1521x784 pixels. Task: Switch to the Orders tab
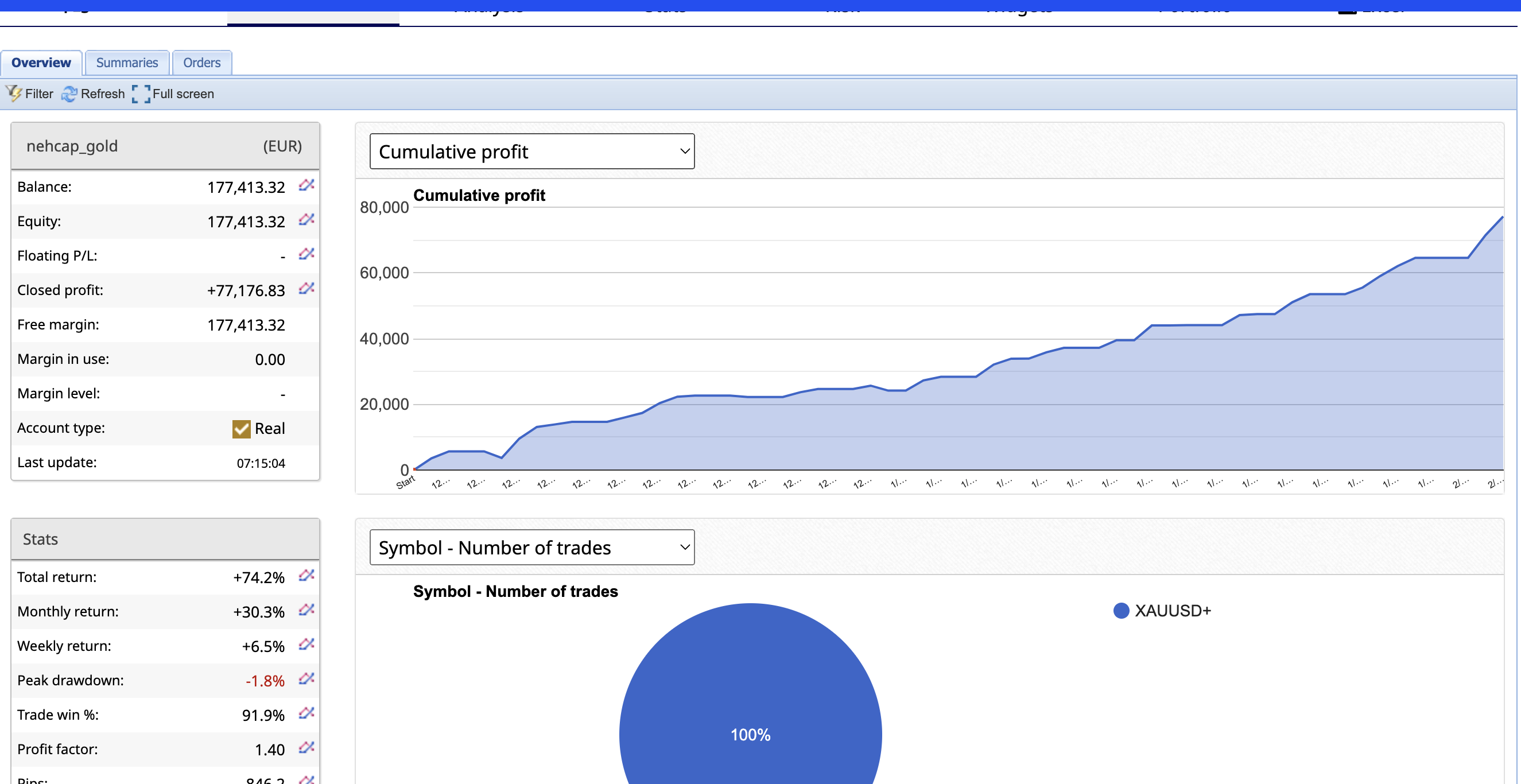pos(201,63)
